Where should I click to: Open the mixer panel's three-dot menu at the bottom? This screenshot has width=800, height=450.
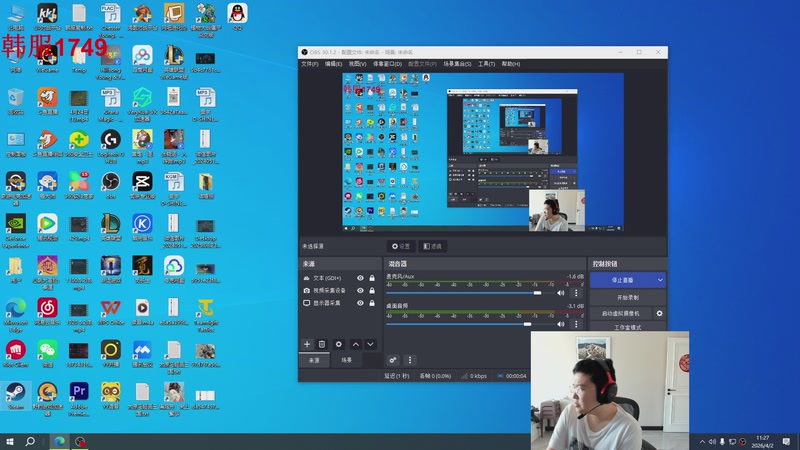[410, 360]
